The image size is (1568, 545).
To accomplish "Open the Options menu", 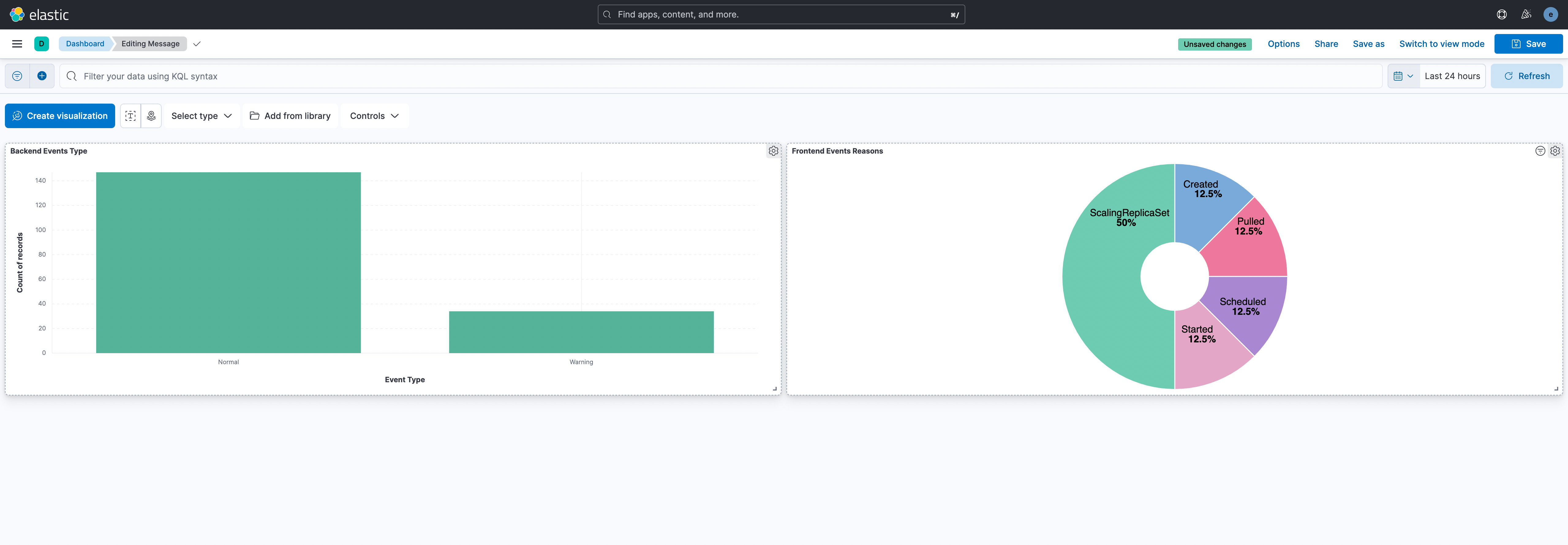I will pos(1283,44).
